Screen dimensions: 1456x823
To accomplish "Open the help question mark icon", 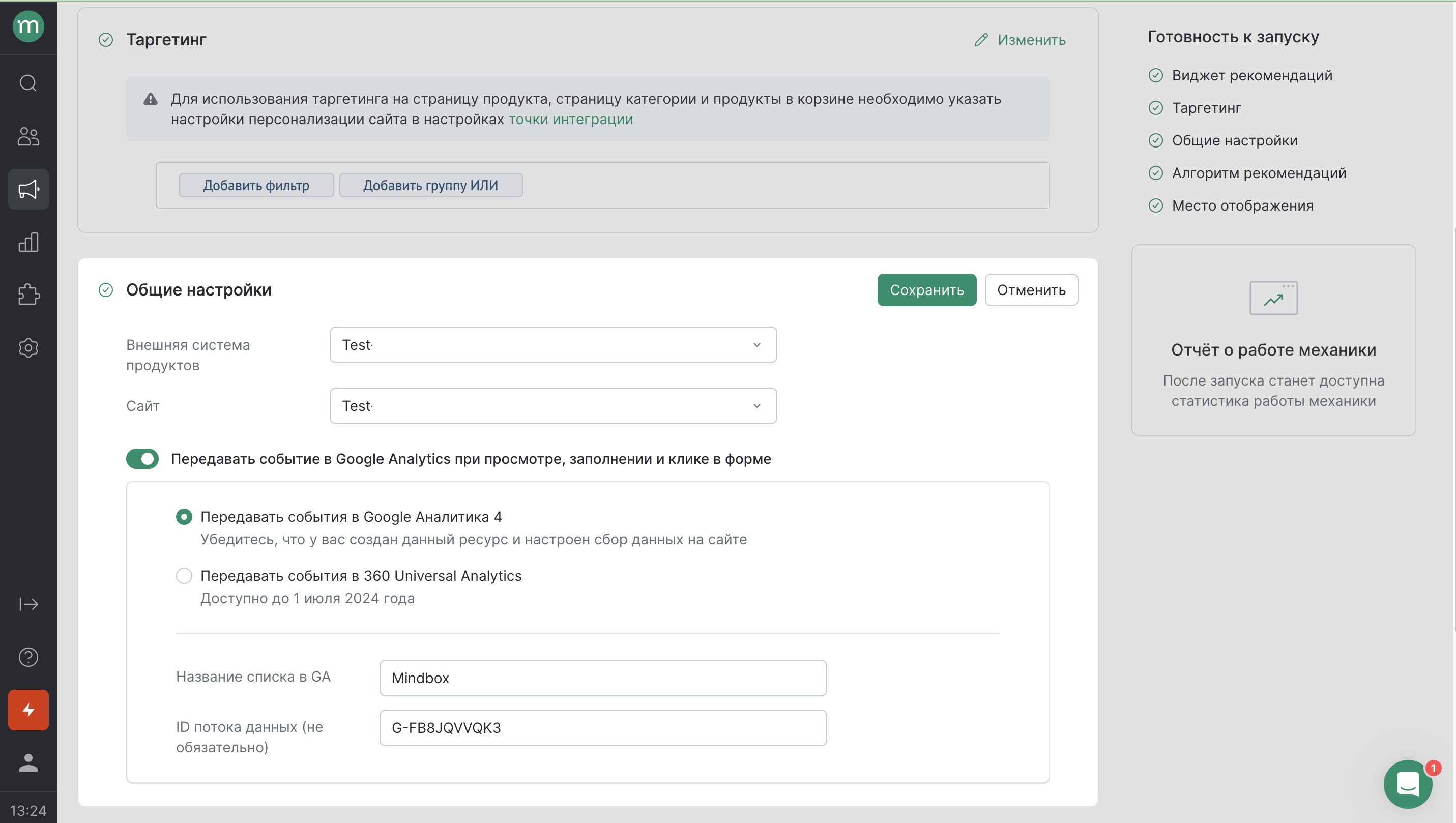I will click(28, 657).
